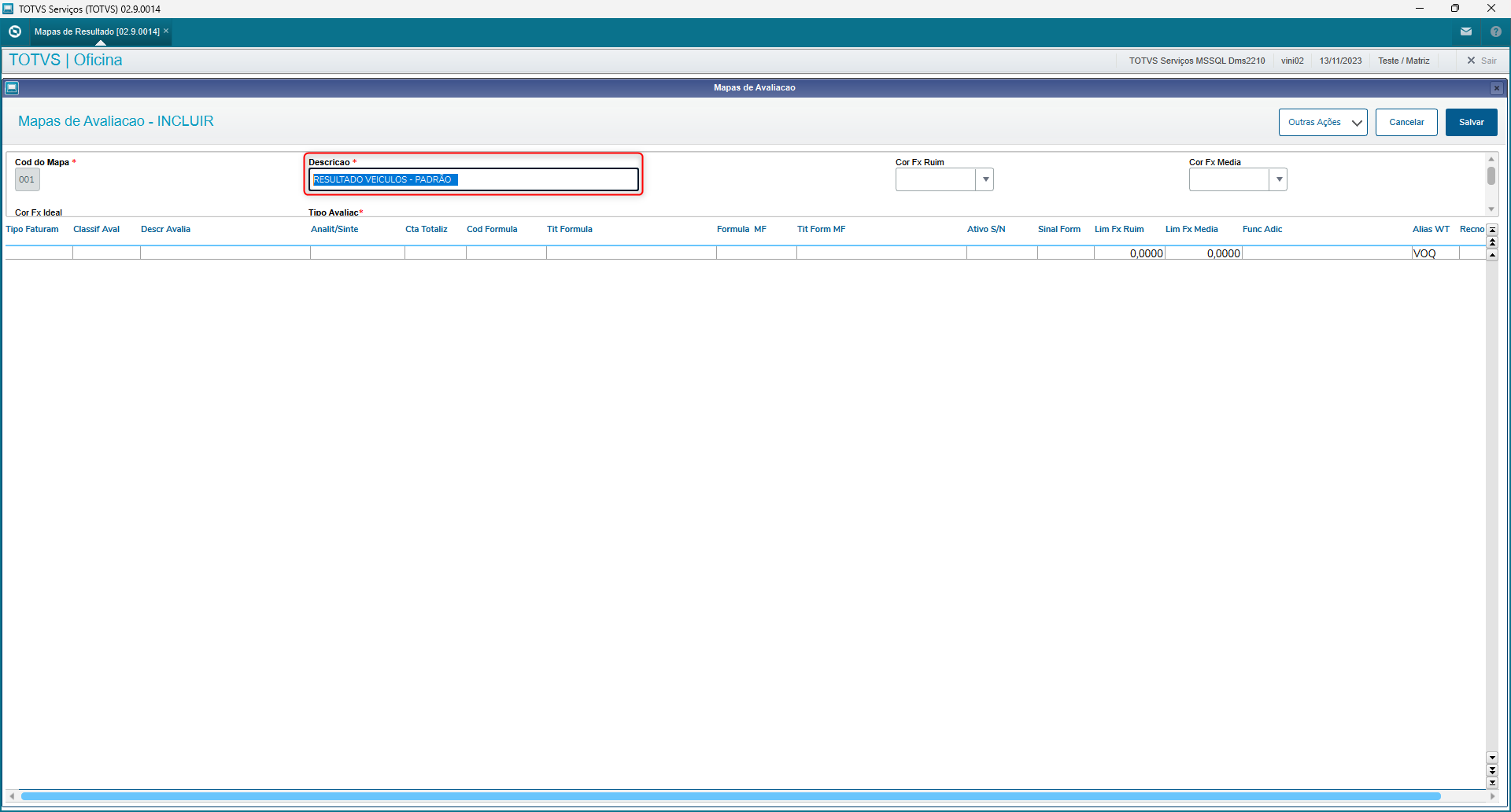Save the map with Salvar

tap(1472, 122)
